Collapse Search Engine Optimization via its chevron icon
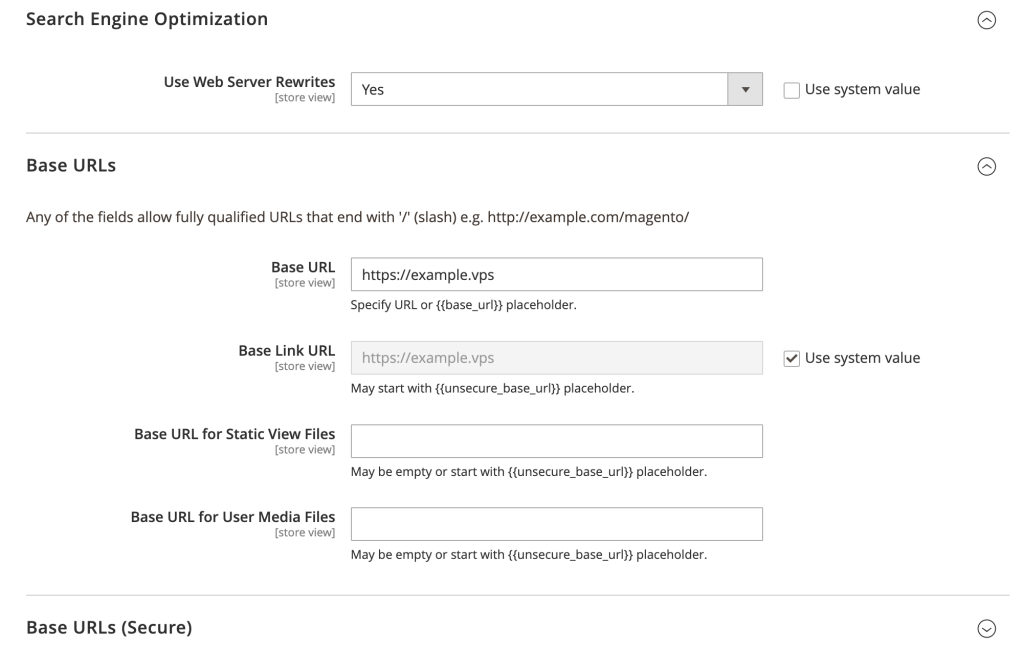This screenshot has height=650, width=1024. point(987,19)
